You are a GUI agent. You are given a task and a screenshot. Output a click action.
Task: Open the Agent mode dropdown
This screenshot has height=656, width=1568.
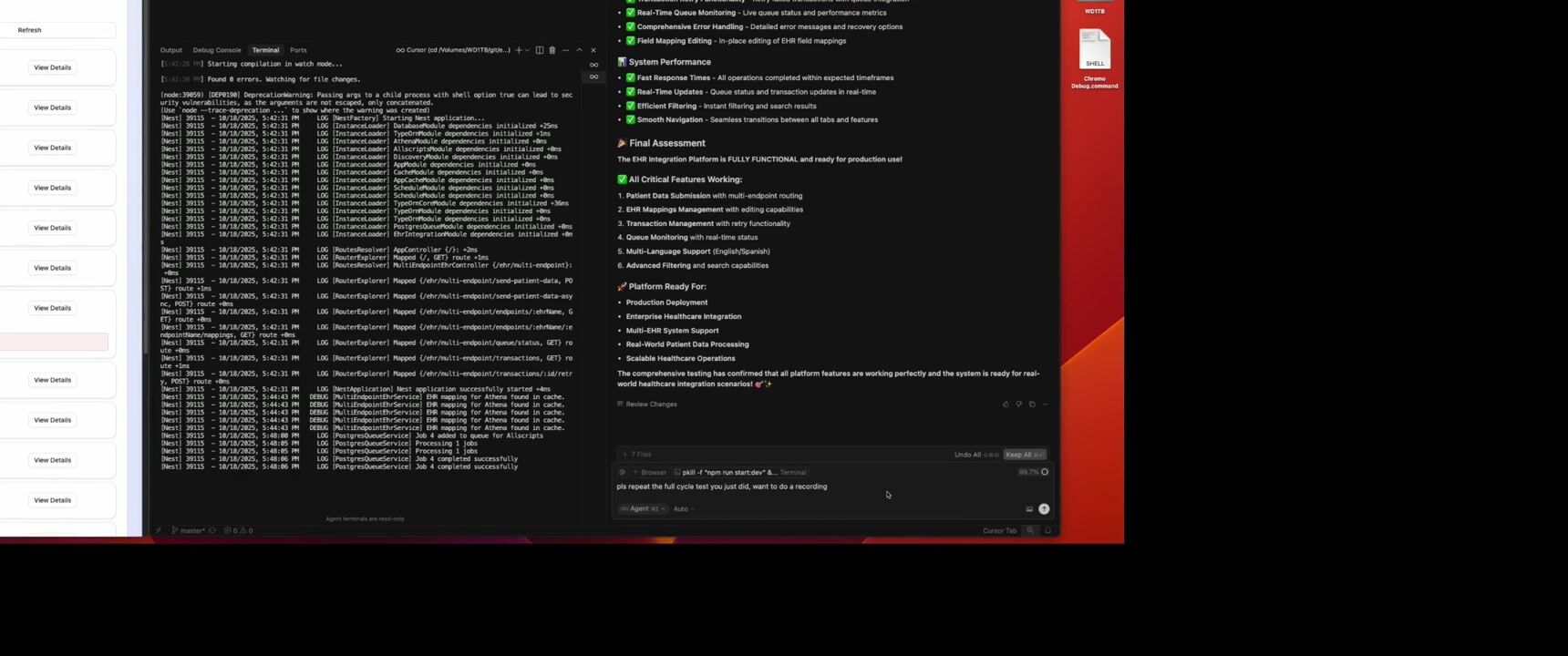[643, 509]
